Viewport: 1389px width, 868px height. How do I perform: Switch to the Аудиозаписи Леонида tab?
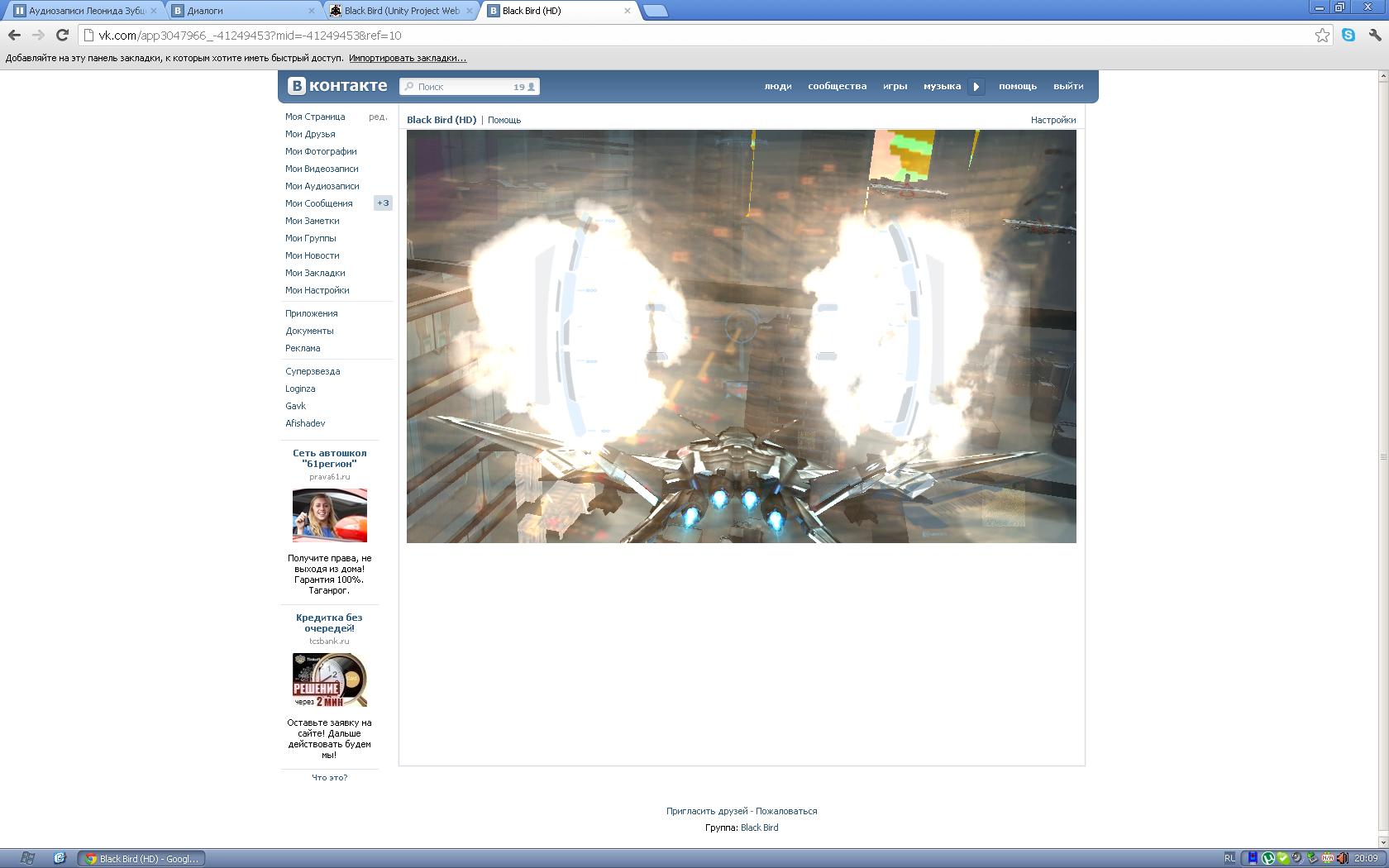pyautogui.click(x=83, y=11)
